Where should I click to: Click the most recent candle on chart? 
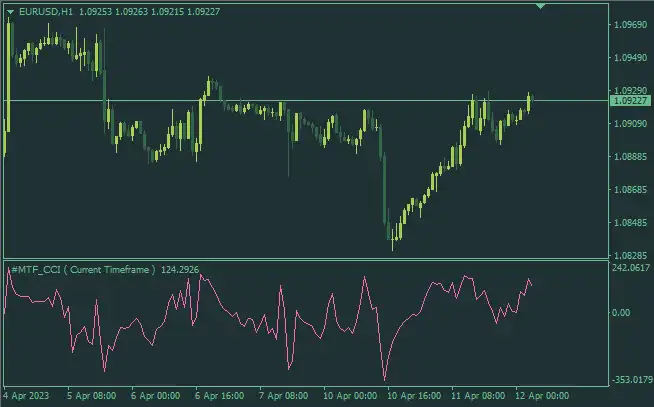[530, 101]
